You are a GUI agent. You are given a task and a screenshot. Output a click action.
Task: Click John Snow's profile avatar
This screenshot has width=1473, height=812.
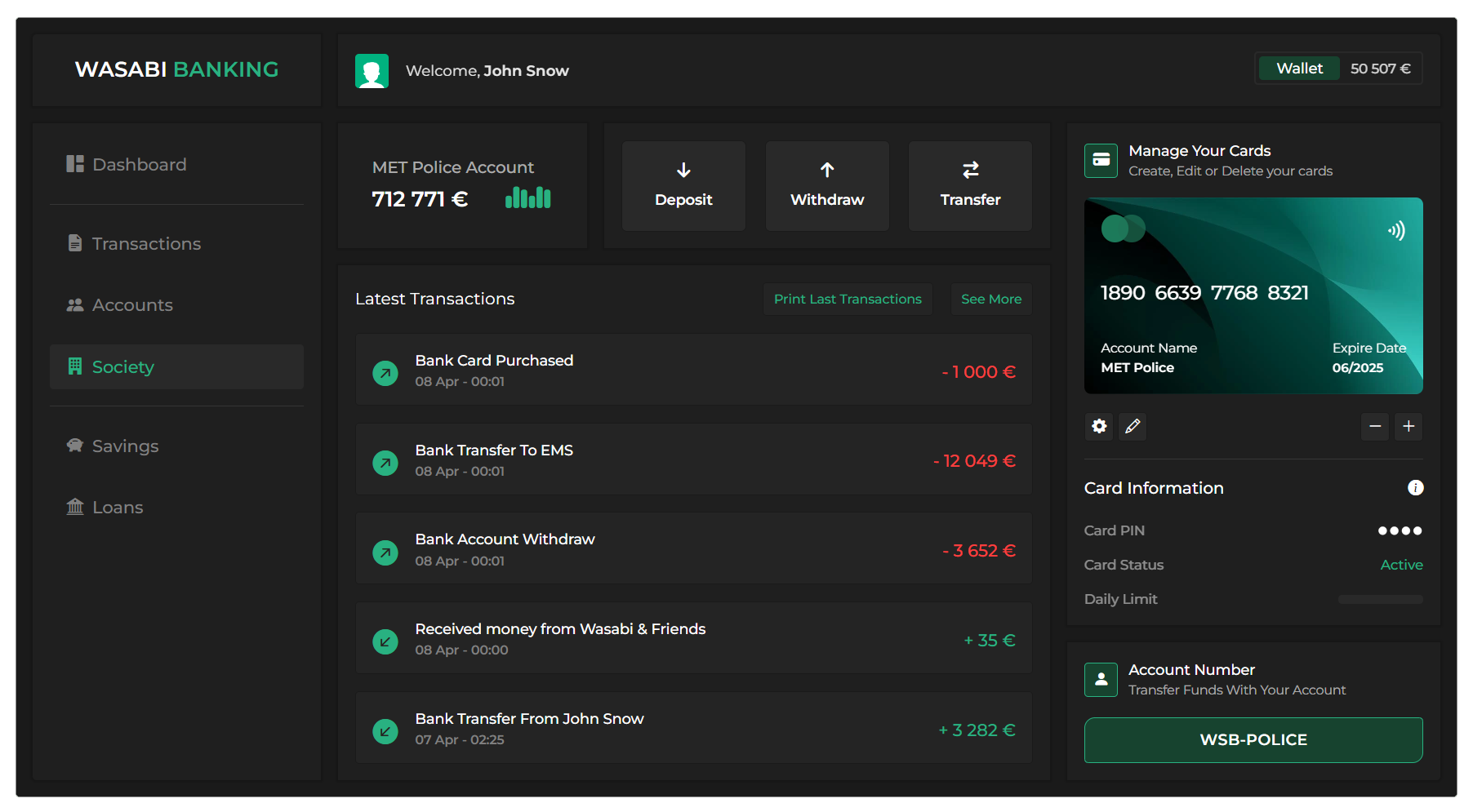point(372,70)
